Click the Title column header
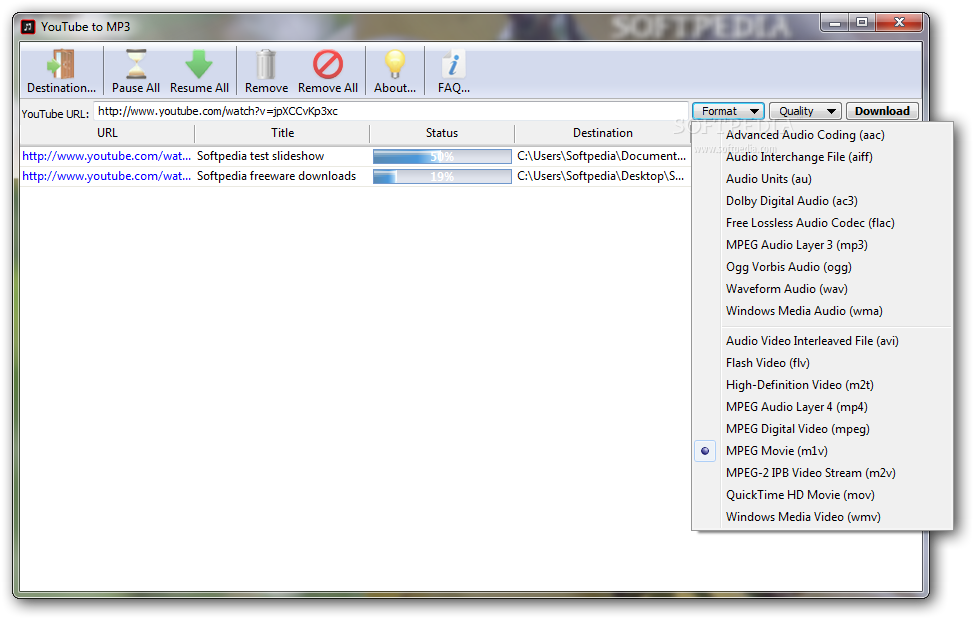 tap(282, 133)
